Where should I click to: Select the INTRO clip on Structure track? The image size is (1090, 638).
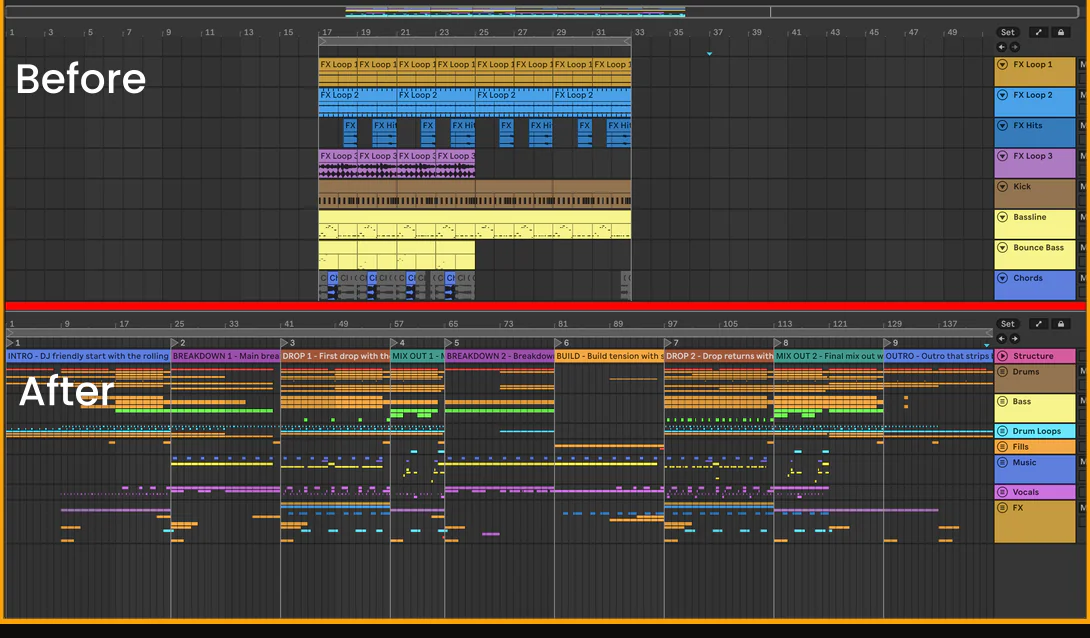click(88, 356)
